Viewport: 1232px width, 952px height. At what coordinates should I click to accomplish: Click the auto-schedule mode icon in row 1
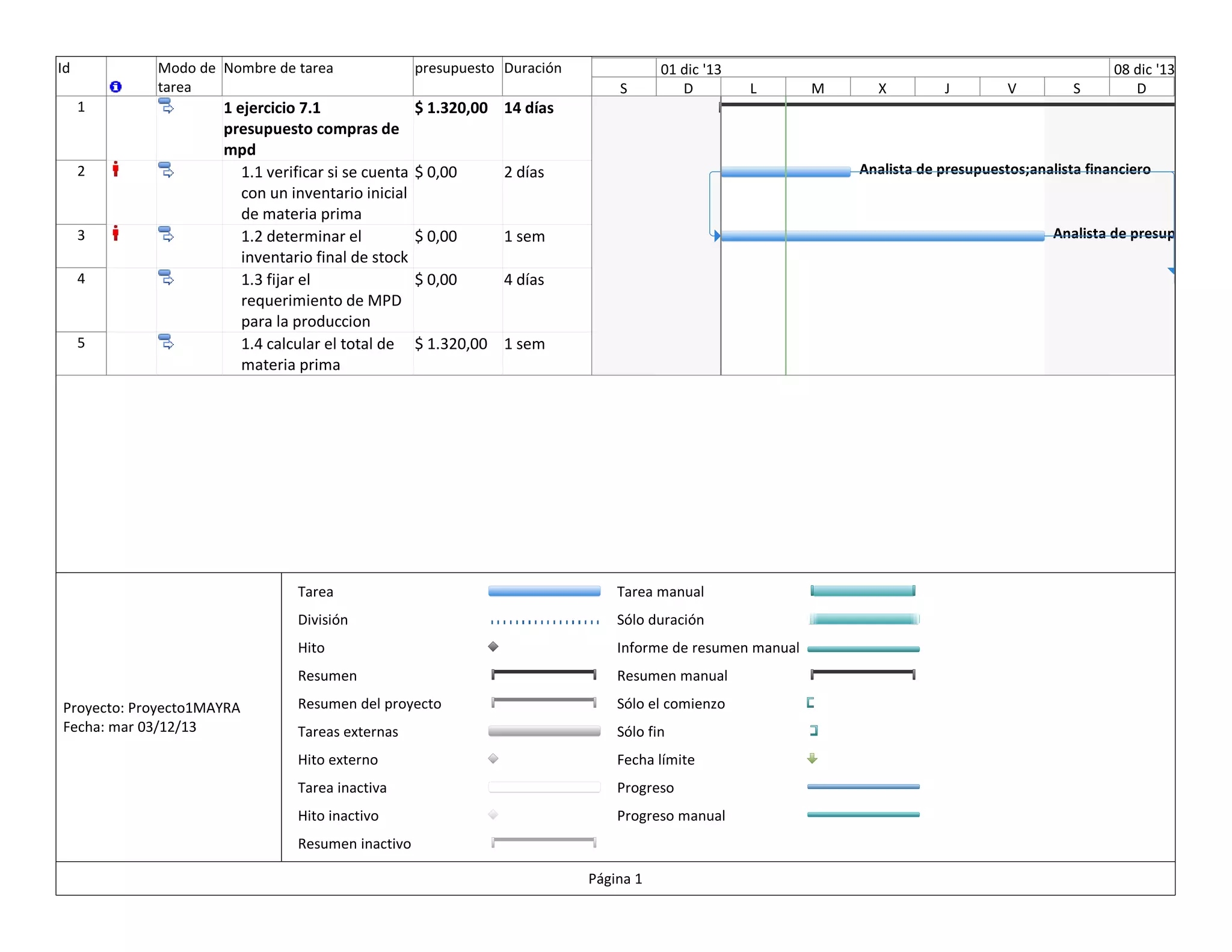tap(166, 106)
